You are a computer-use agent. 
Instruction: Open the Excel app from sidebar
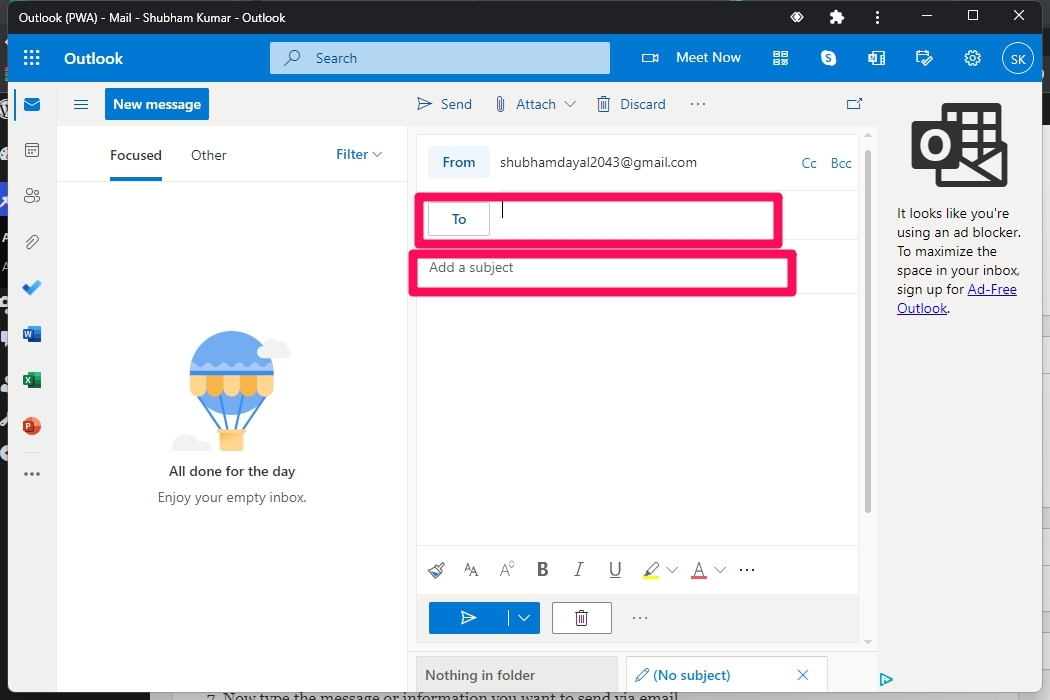click(32, 380)
